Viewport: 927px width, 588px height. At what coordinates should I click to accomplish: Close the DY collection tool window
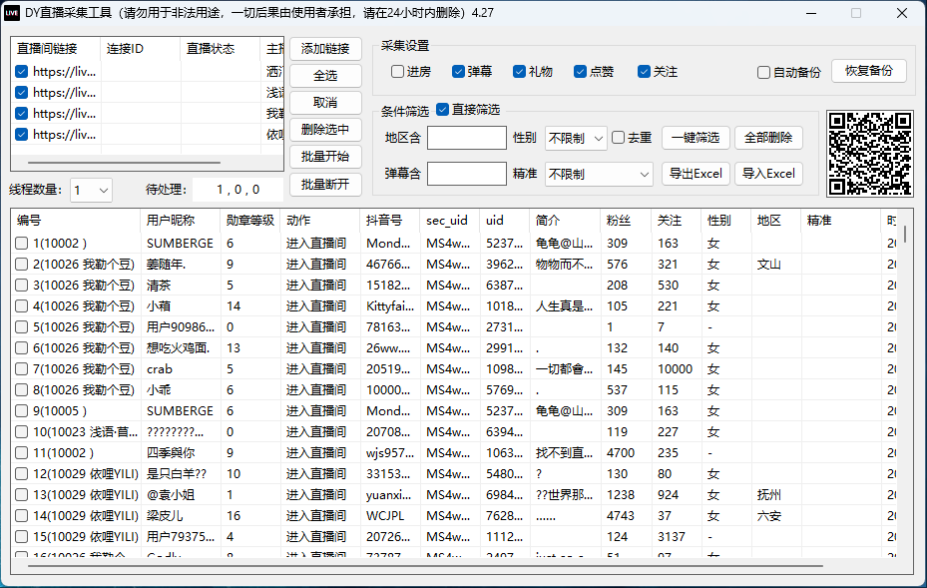(901, 13)
